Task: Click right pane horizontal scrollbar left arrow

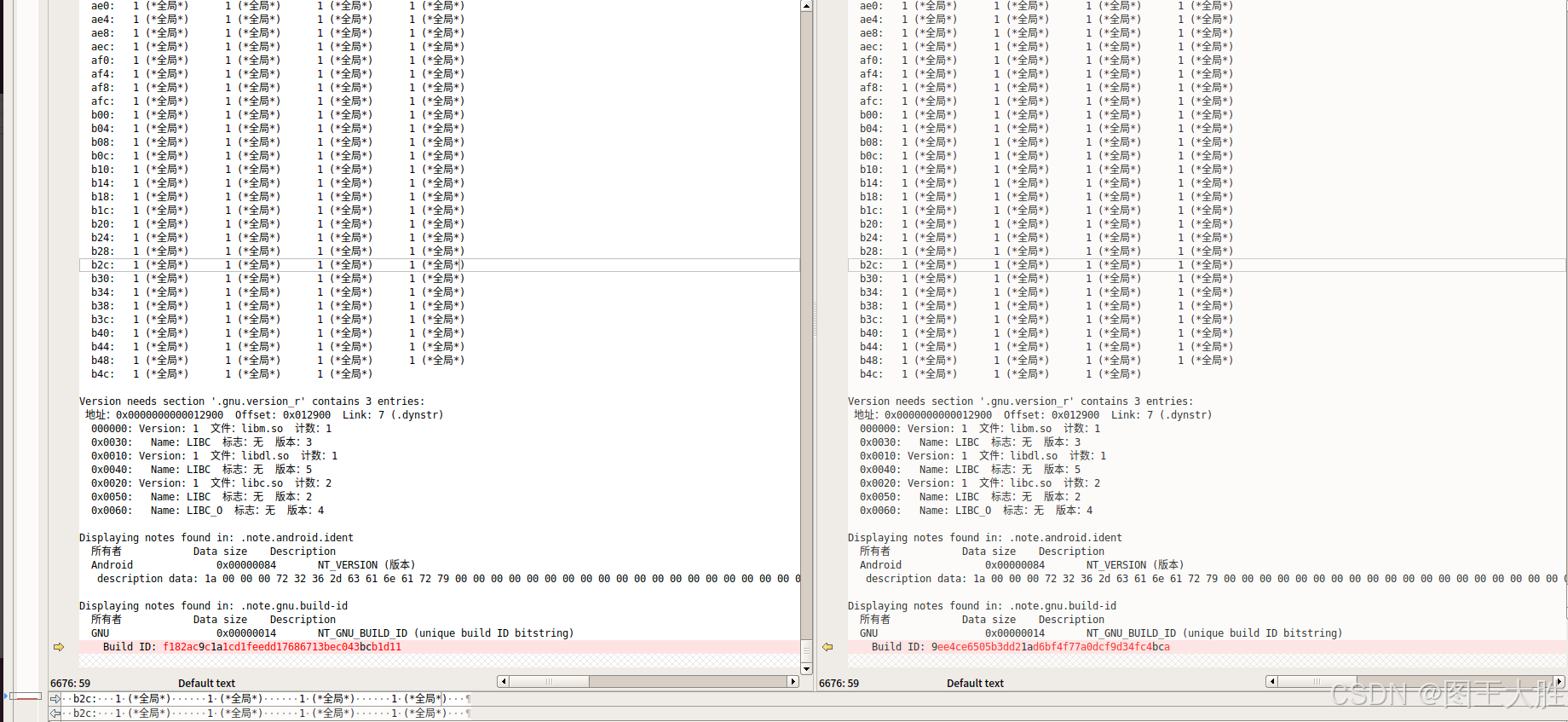Action: (x=1271, y=682)
